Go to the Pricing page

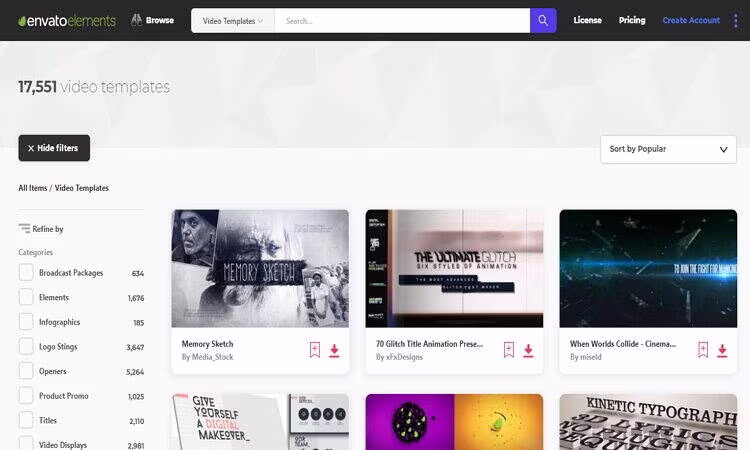(x=632, y=20)
